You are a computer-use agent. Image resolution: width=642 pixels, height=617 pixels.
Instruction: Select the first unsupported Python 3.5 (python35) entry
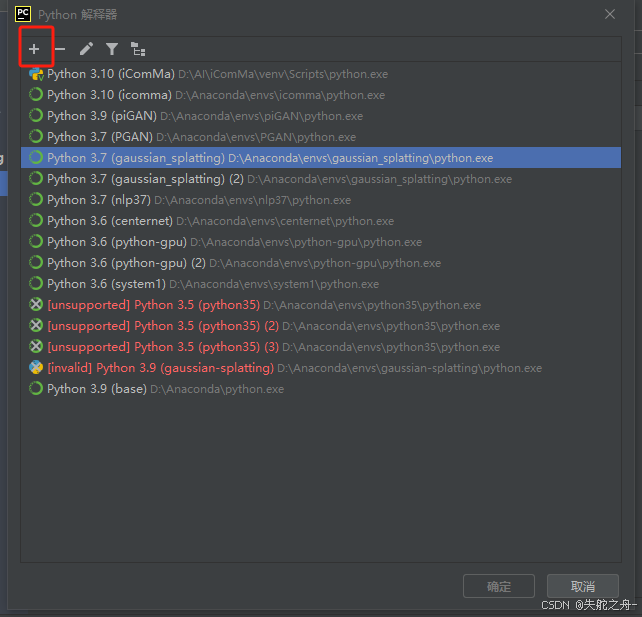(321, 305)
